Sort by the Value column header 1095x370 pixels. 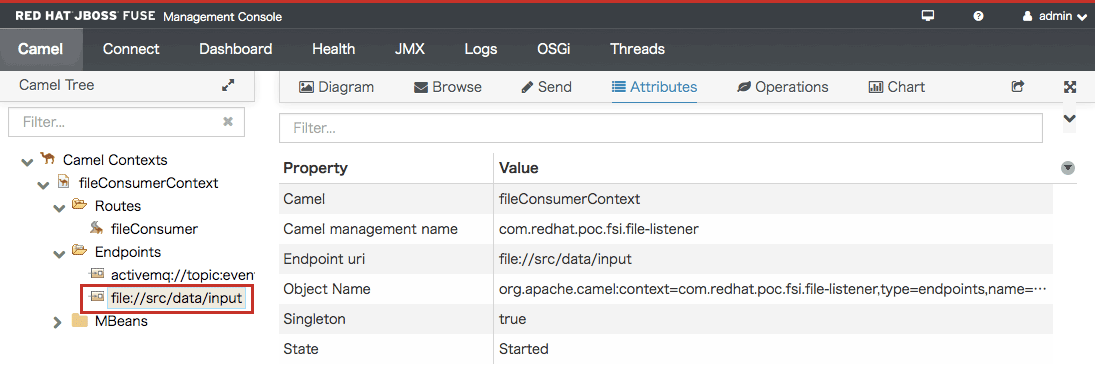coord(518,168)
